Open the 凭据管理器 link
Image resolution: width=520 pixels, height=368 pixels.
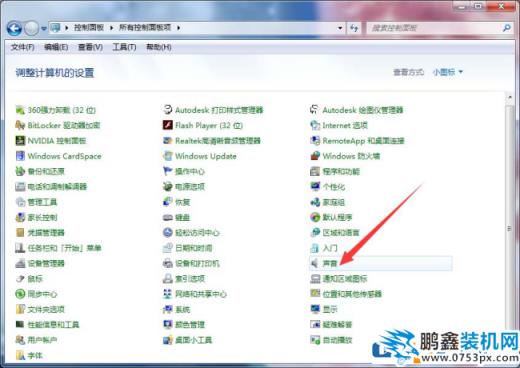pyautogui.click(x=46, y=233)
